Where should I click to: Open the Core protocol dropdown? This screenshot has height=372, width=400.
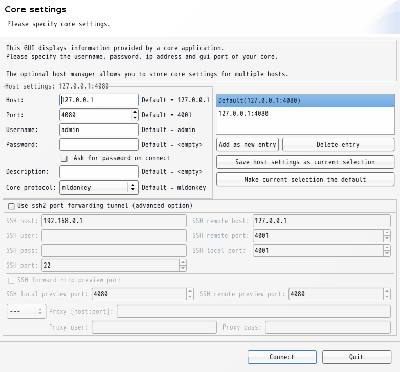99,187
